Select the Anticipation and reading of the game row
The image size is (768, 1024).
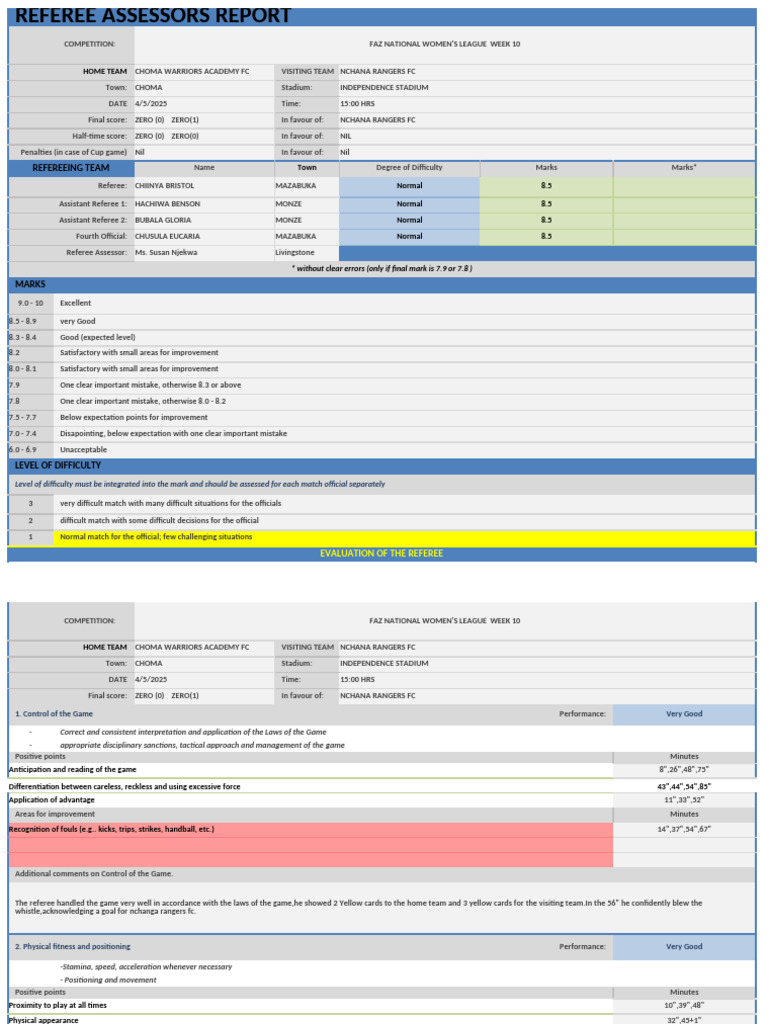(x=311, y=770)
